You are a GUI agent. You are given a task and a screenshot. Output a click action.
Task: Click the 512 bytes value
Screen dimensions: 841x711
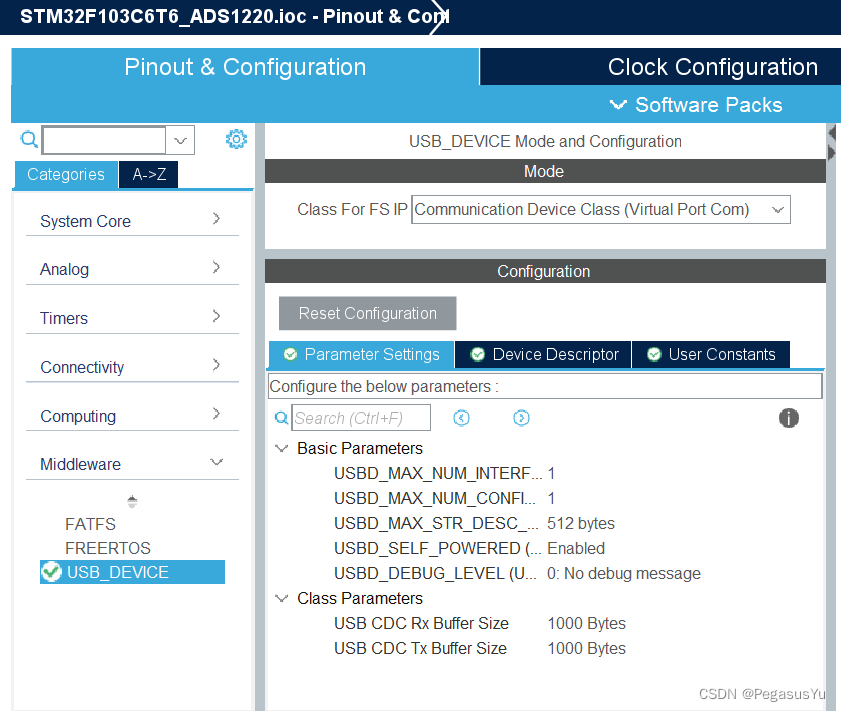coord(581,523)
